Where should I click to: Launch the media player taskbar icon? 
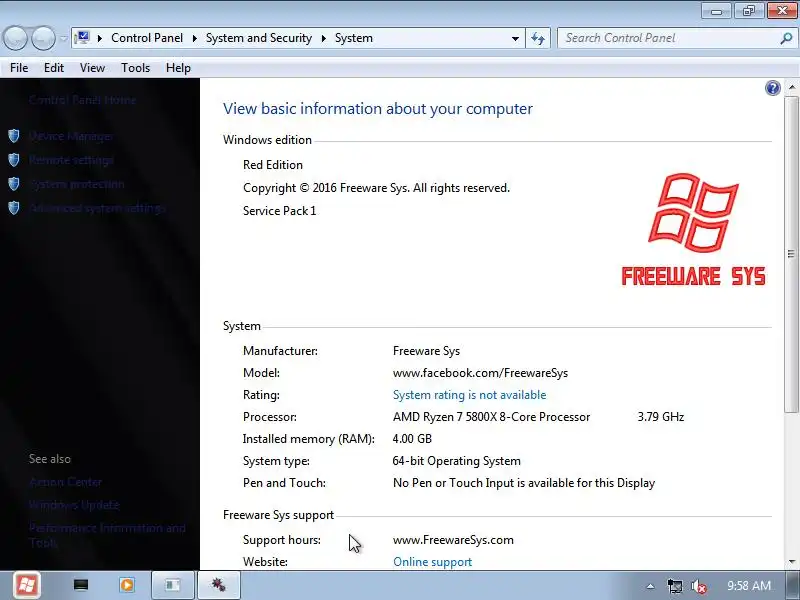pos(127,585)
